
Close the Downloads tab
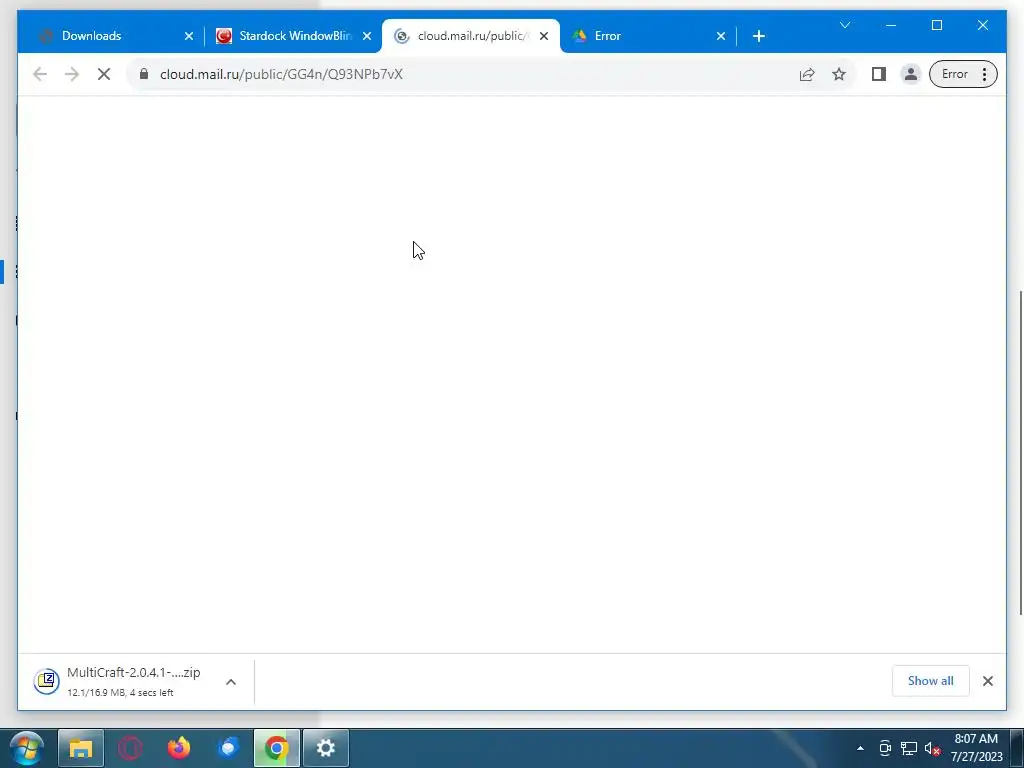(x=189, y=36)
